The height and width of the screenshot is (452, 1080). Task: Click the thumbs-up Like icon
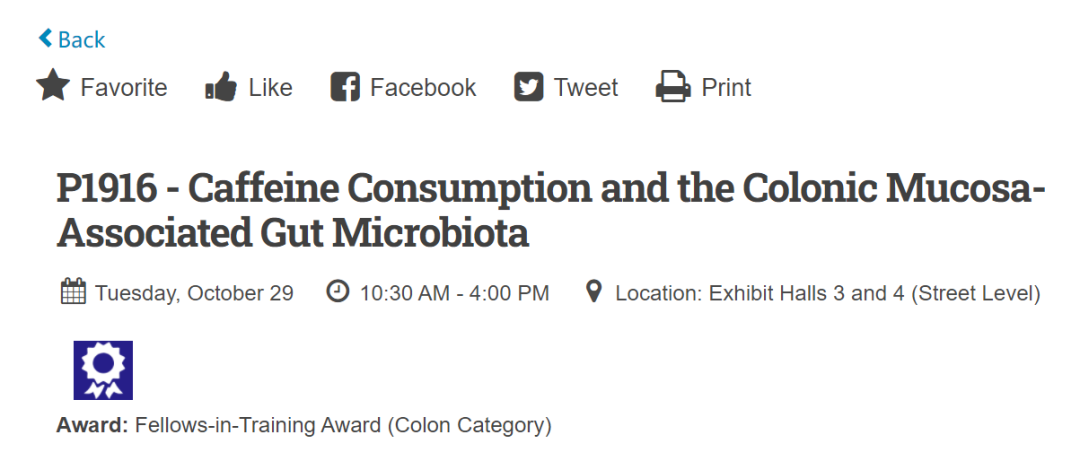[x=220, y=88]
